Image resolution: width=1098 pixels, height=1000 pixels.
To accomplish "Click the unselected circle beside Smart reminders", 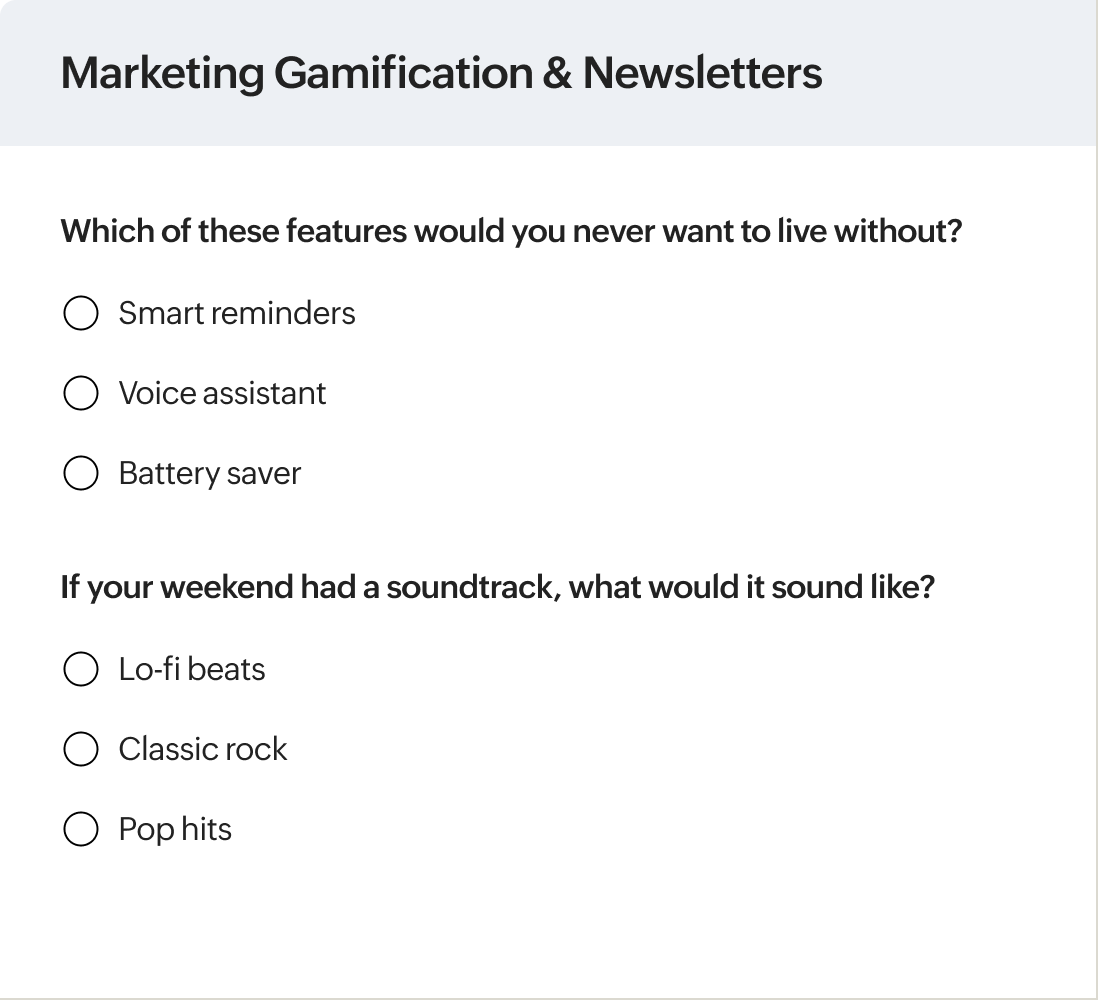I will [80, 313].
